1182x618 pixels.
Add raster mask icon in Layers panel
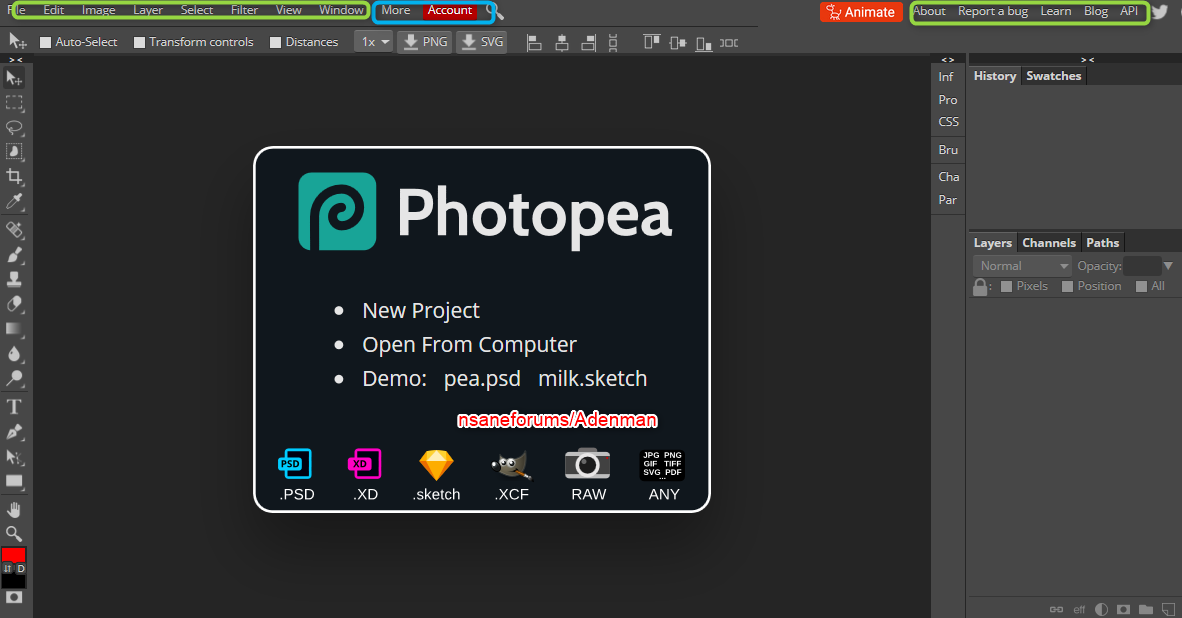point(1123,609)
